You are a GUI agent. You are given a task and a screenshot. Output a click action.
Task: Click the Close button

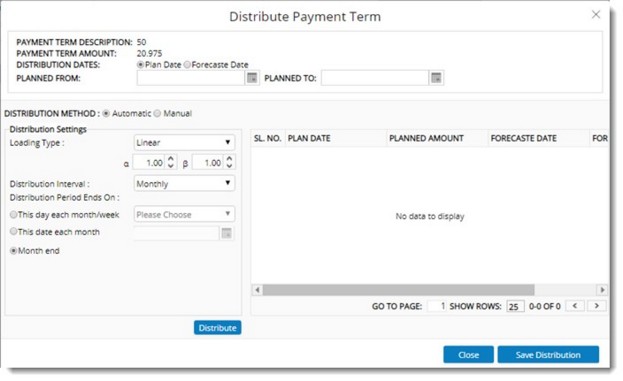coord(468,355)
